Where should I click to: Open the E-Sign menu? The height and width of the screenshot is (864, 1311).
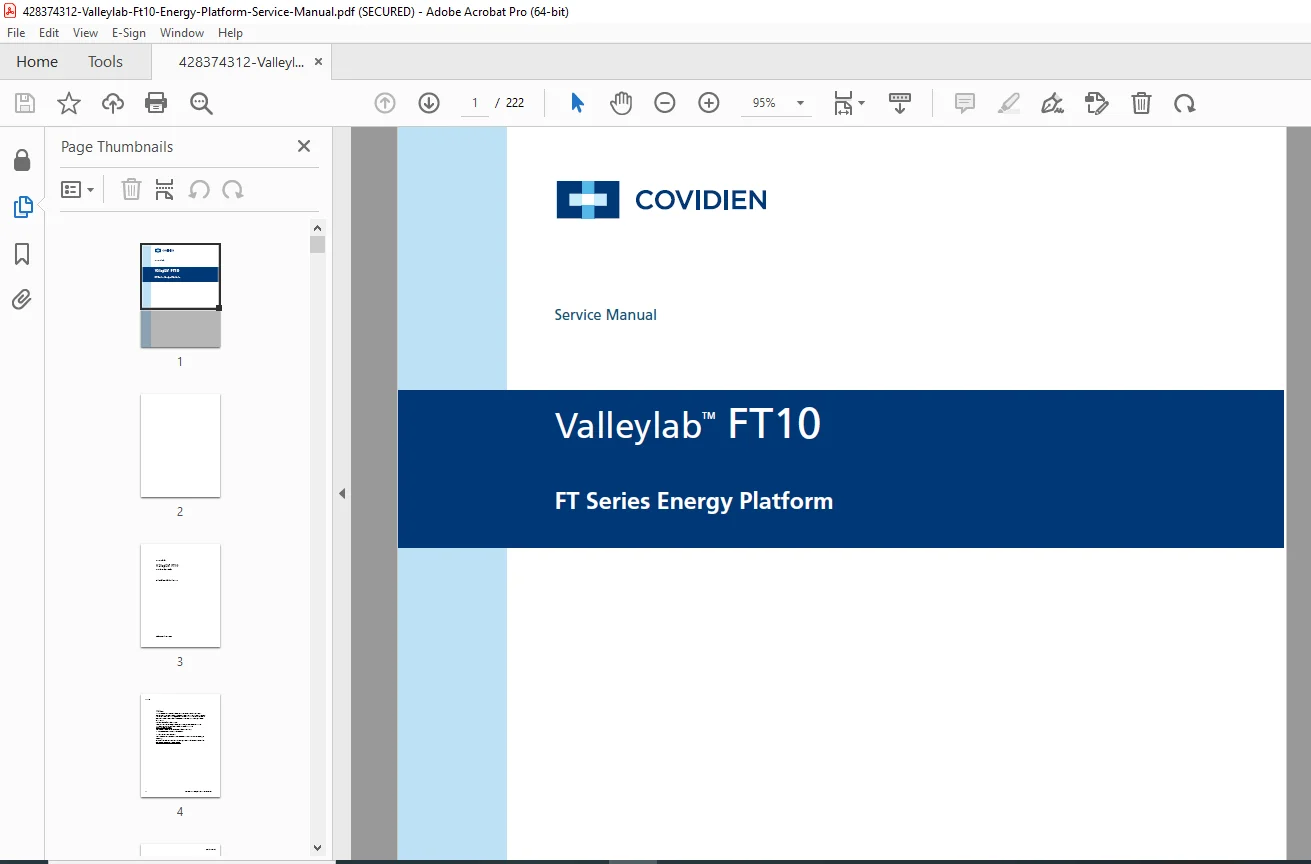pos(128,33)
